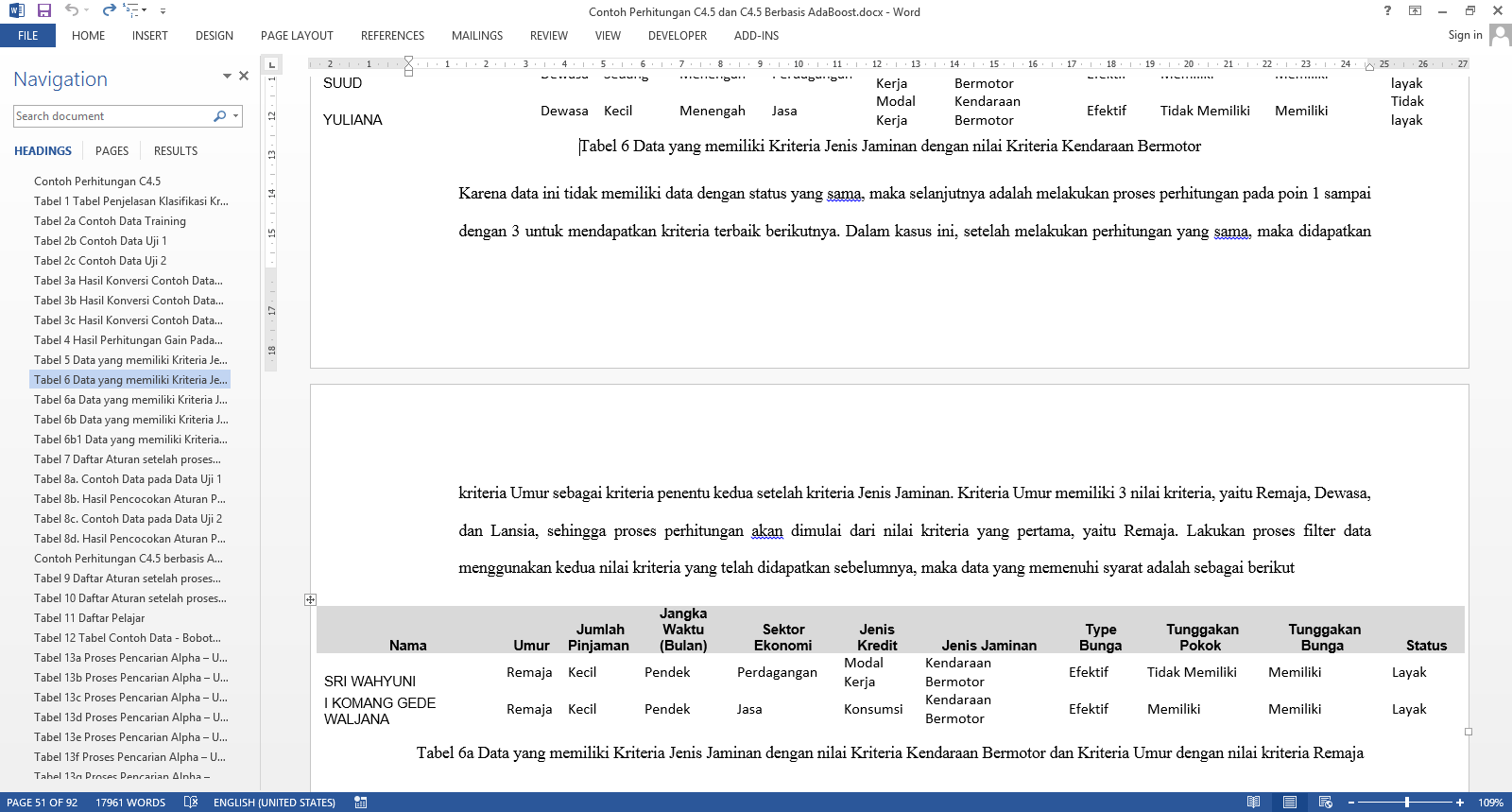Go to heading Tabel 7 Daftar Aturan
Image resolution: width=1512 pixels, height=812 pixels.
tap(128, 459)
